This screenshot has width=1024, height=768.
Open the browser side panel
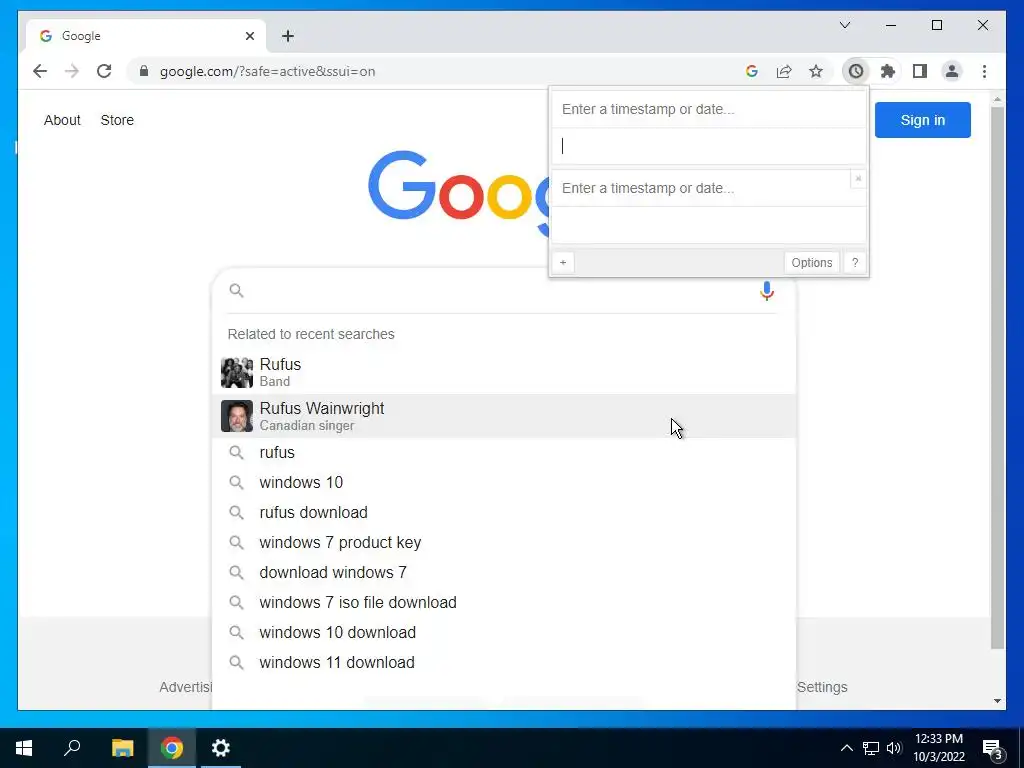pos(920,71)
